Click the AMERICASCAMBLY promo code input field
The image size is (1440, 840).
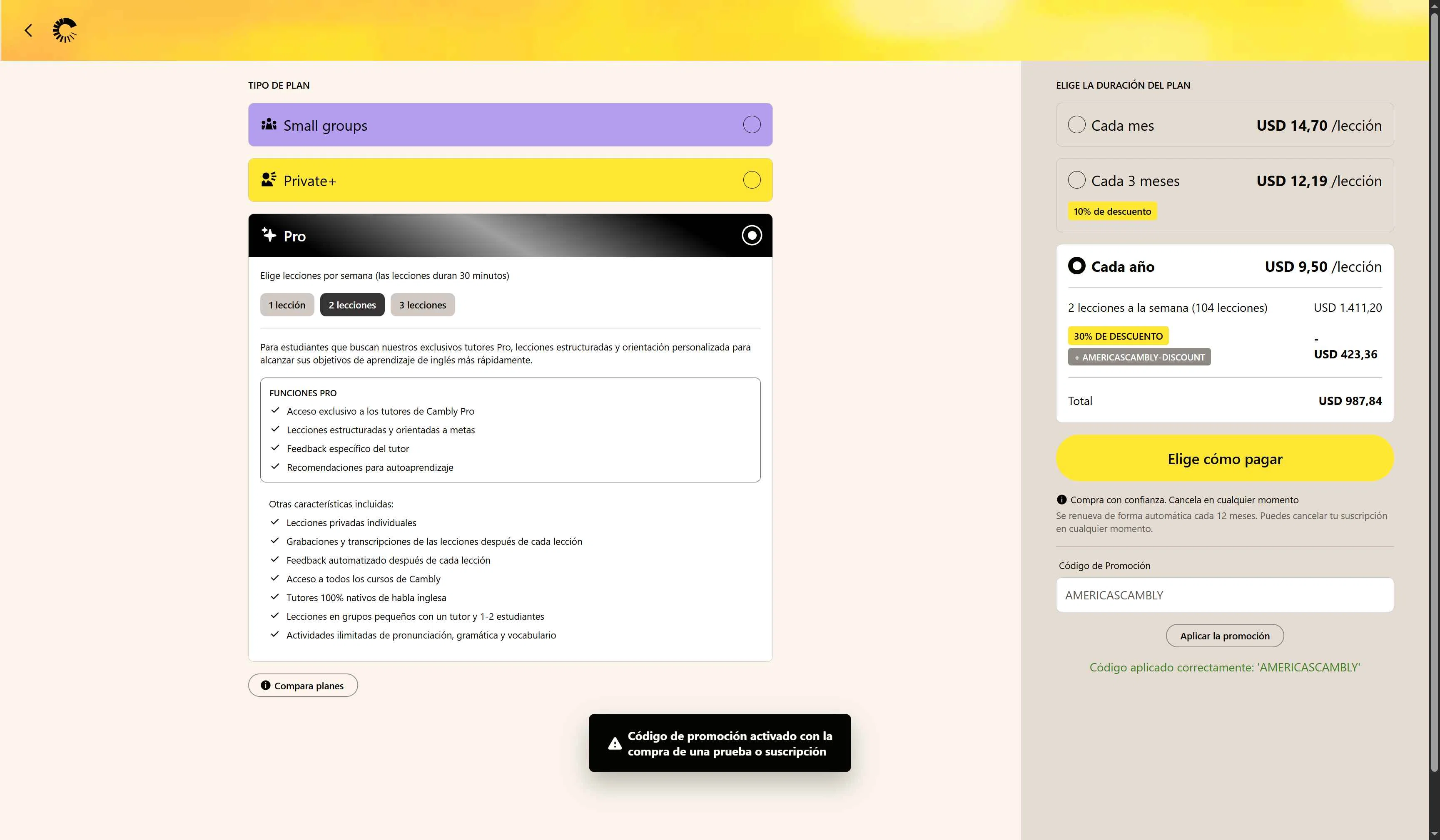point(1224,594)
